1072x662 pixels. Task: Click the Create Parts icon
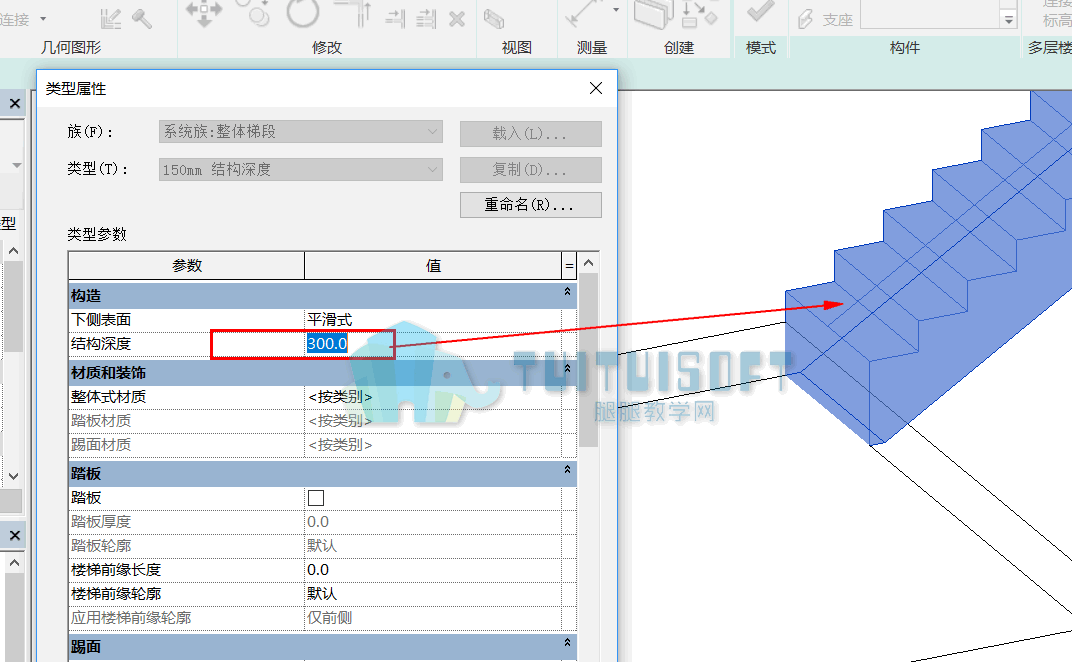point(699,14)
